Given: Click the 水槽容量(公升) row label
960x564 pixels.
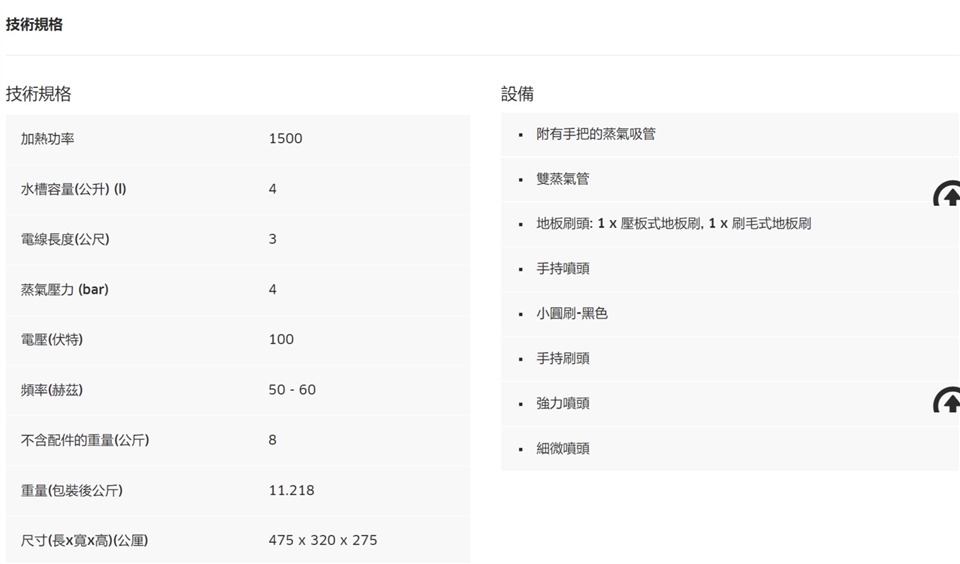Looking at the screenshot, I should tap(73, 189).
